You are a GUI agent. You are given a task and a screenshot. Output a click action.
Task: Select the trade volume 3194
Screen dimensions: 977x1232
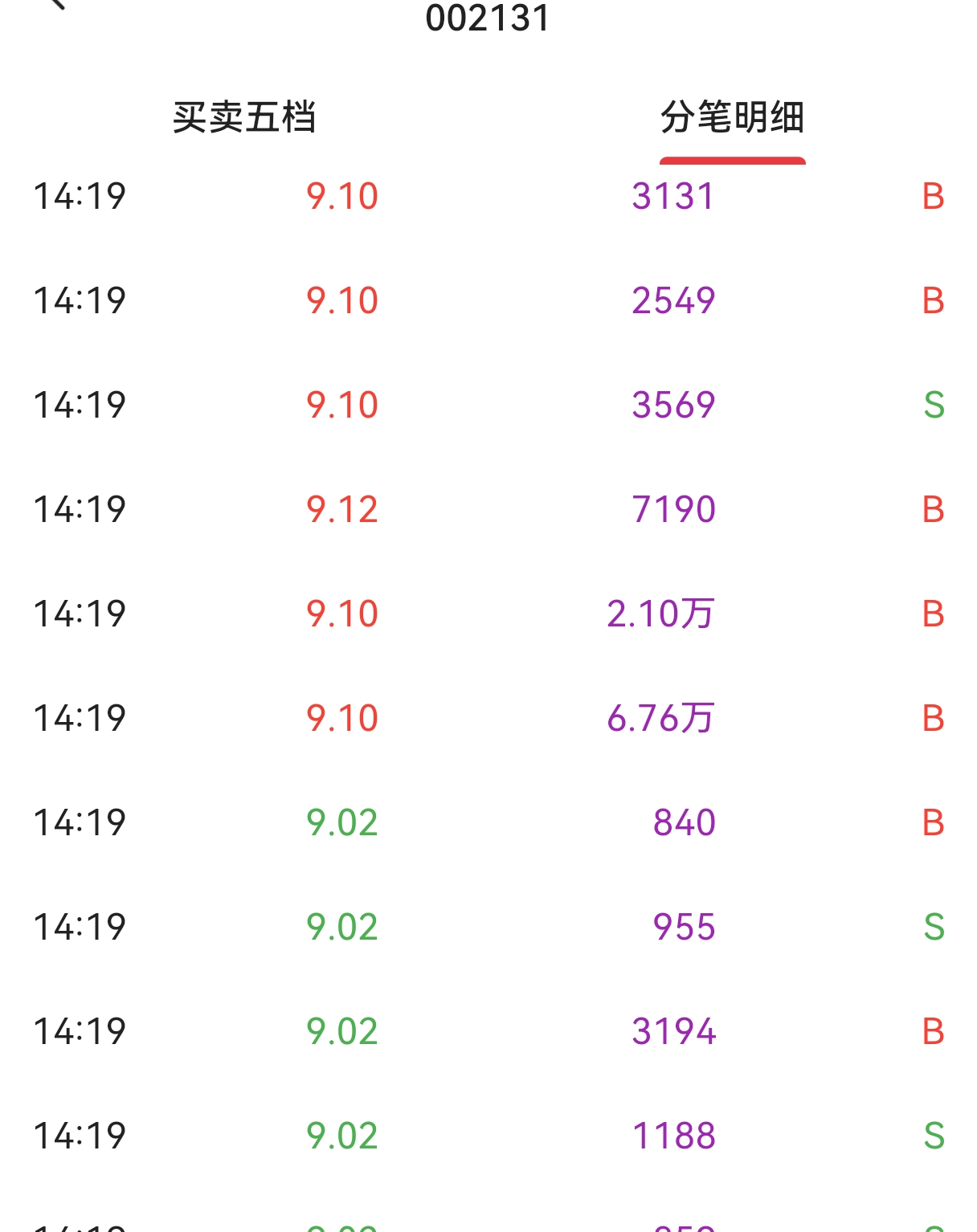click(673, 1032)
